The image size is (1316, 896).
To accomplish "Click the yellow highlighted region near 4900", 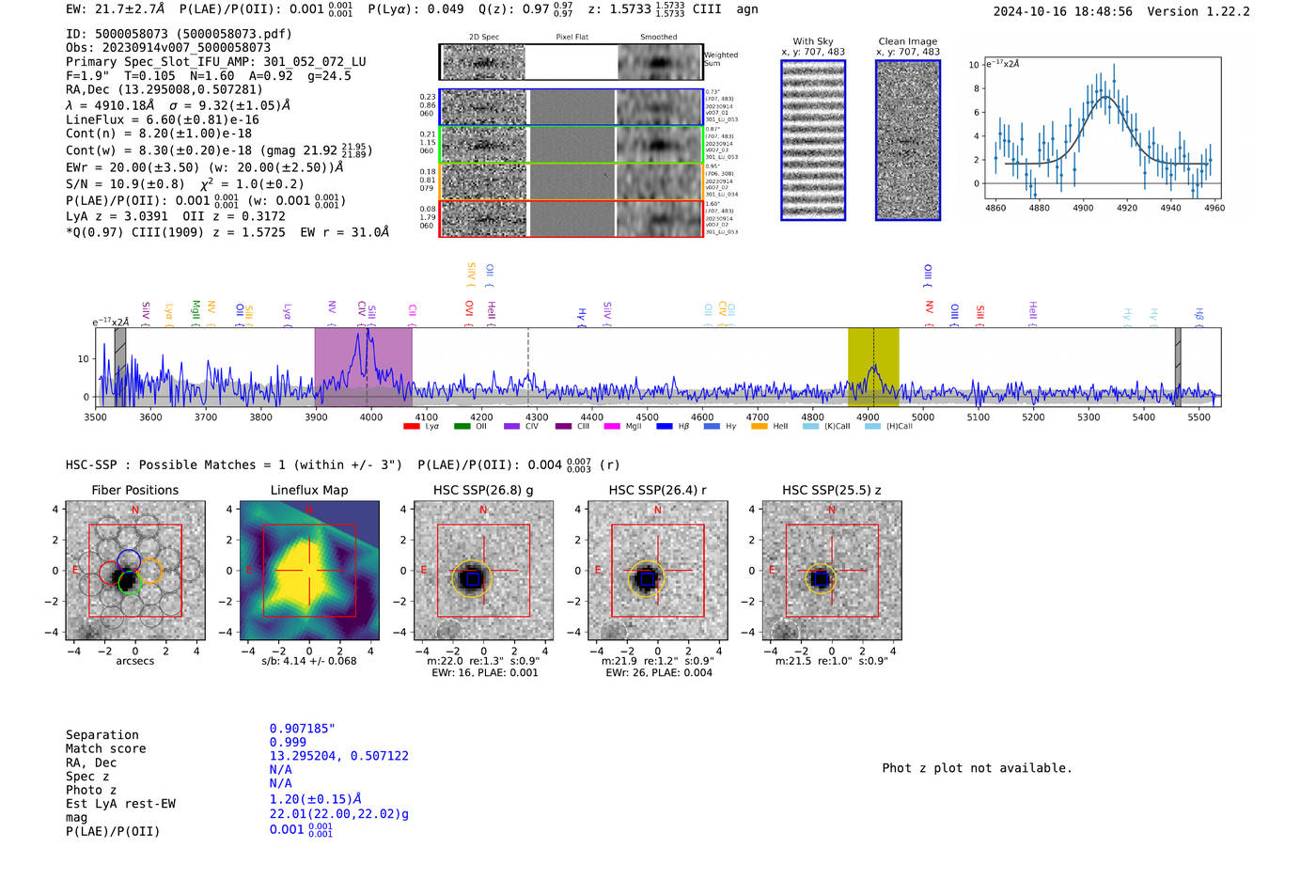I will pyautogui.click(x=873, y=367).
